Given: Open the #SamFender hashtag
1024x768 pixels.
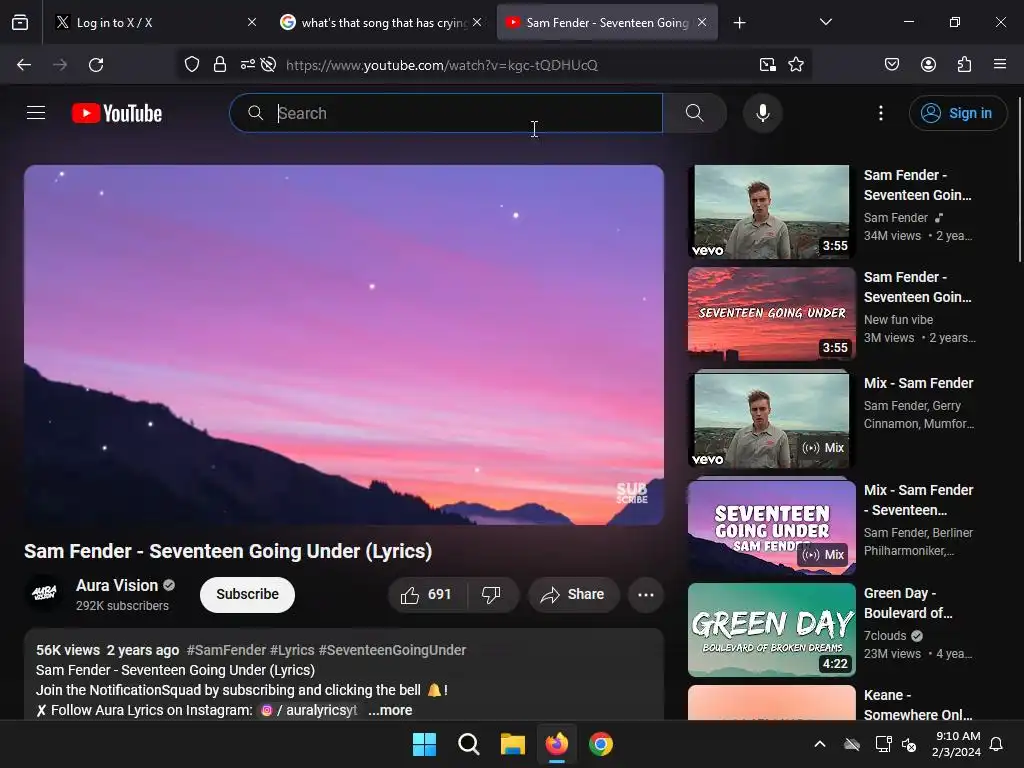Looking at the screenshot, I should [x=227, y=650].
